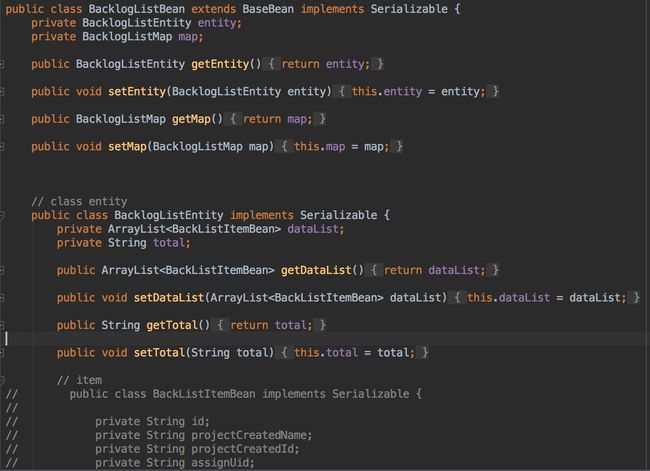Click the '// class entity' comment
The image size is (650, 471).
click(79, 202)
